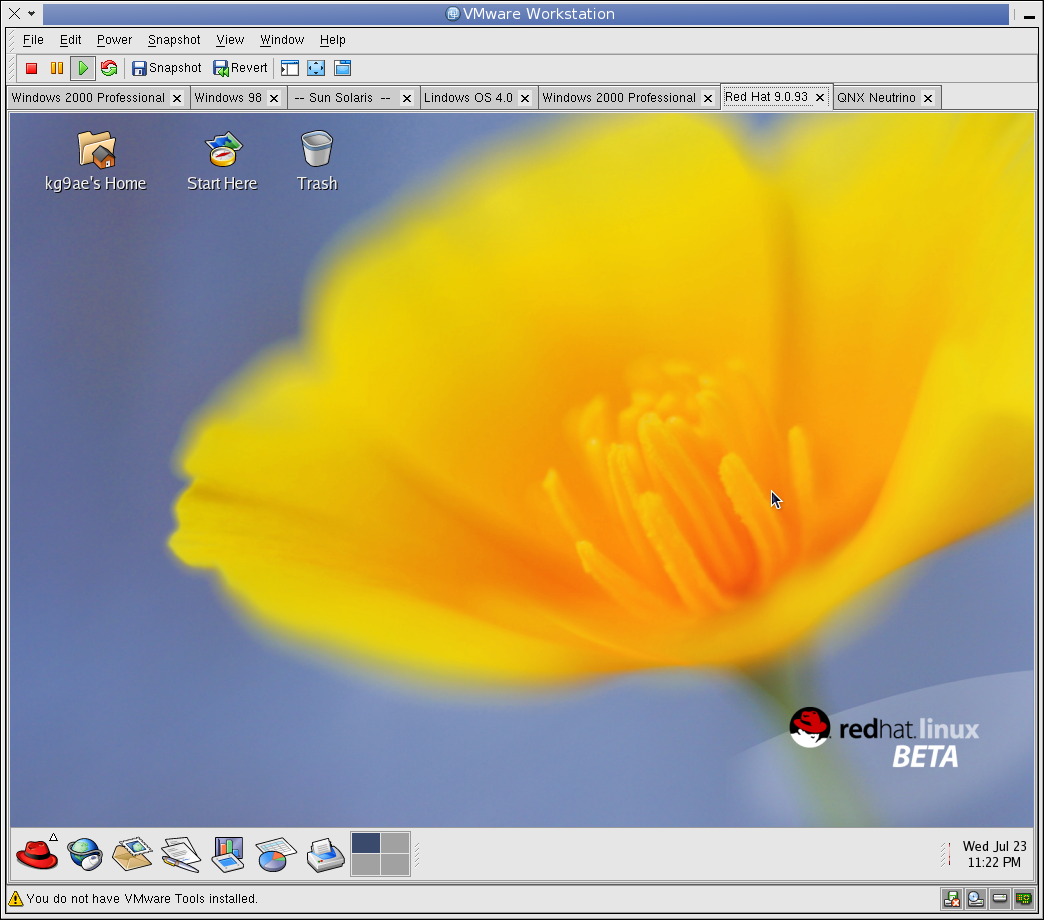Screen dimensions: 1044x920
Task: Toggle the sidebar view icon in the toolbar
Action: (x=290, y=68)
